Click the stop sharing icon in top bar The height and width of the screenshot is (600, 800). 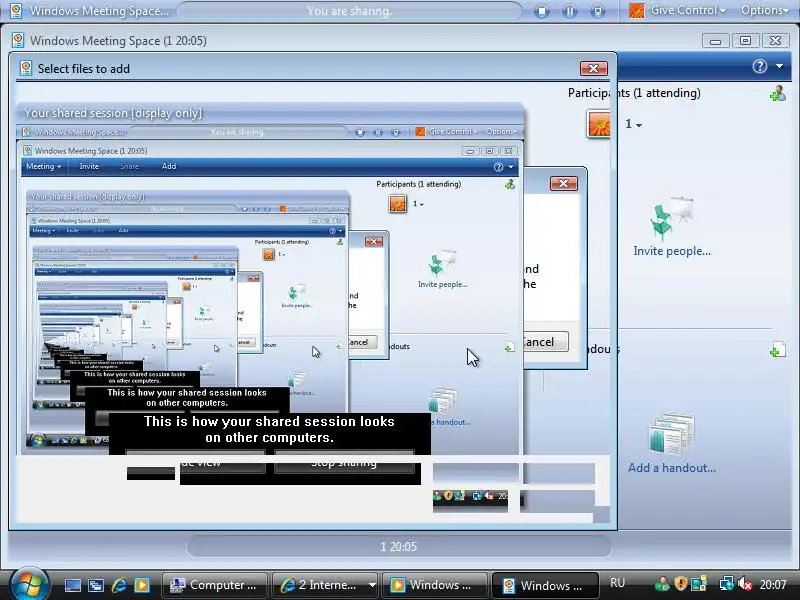pyautogui.click(x=542, y=11)
